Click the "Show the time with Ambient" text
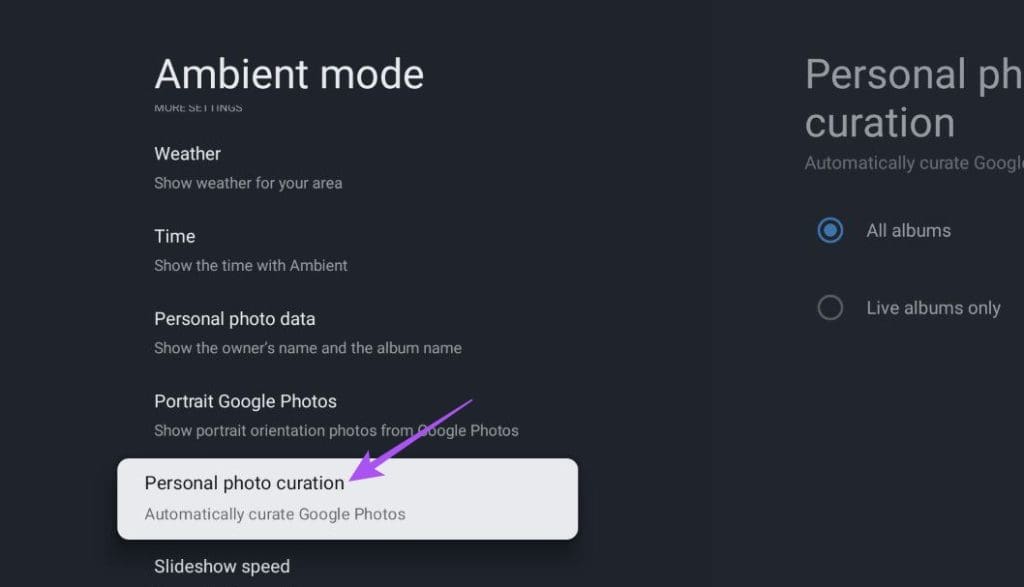The width and height of the screenshot is (1024, 587). coord(250,266)
